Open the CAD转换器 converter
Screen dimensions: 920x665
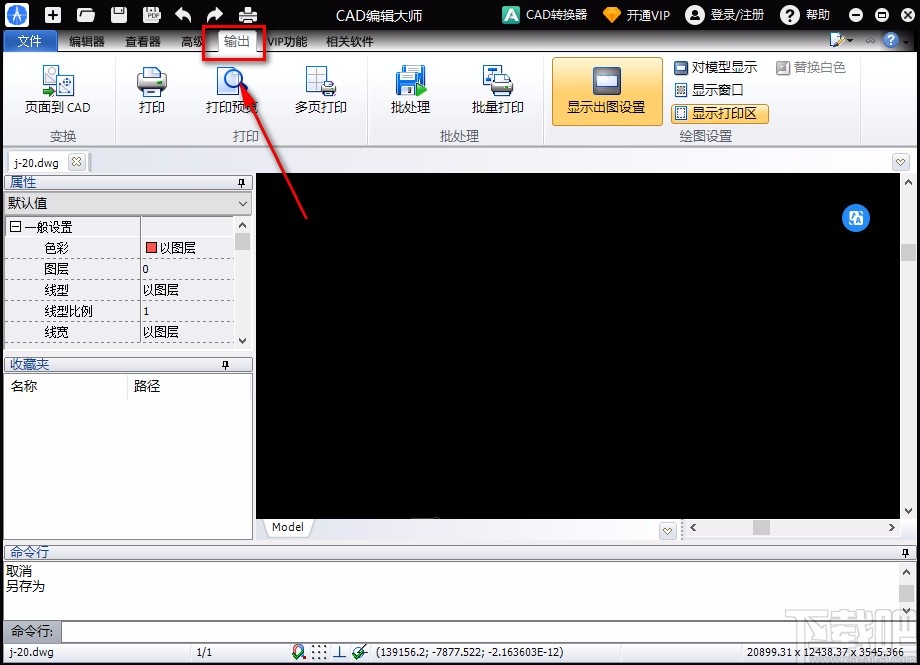543,15
